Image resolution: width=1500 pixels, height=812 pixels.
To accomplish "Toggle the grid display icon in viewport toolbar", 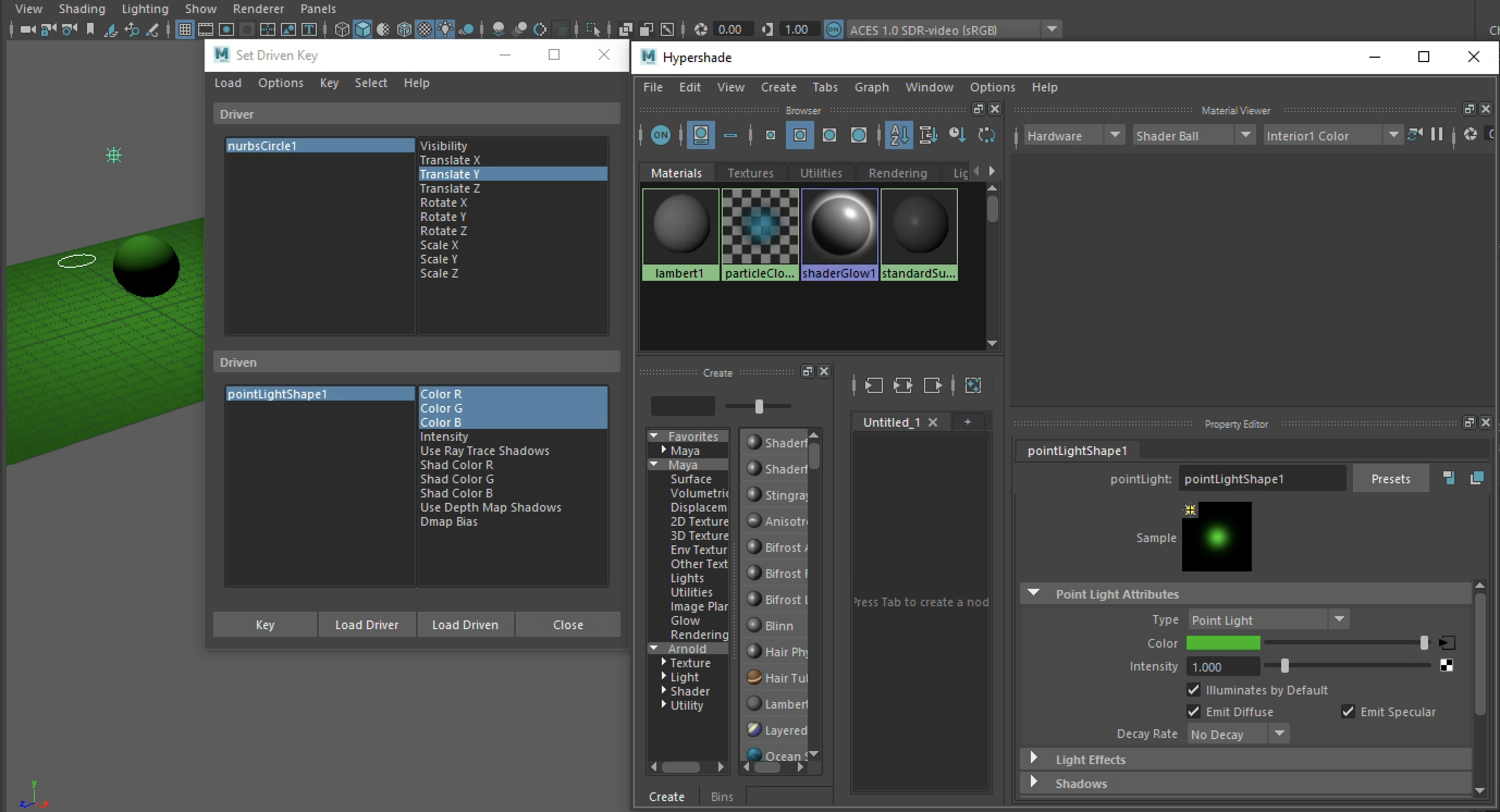I will click(185, 30).
